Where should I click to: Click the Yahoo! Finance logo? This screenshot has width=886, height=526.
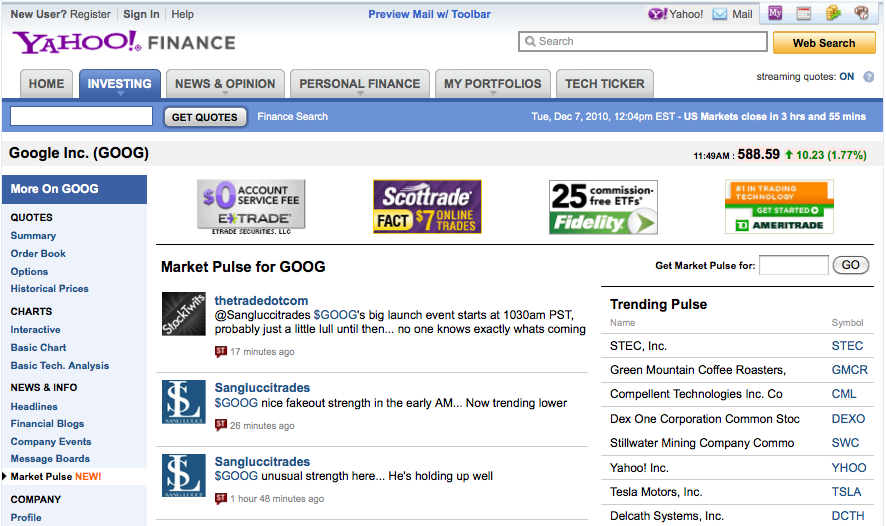[124, 42]
